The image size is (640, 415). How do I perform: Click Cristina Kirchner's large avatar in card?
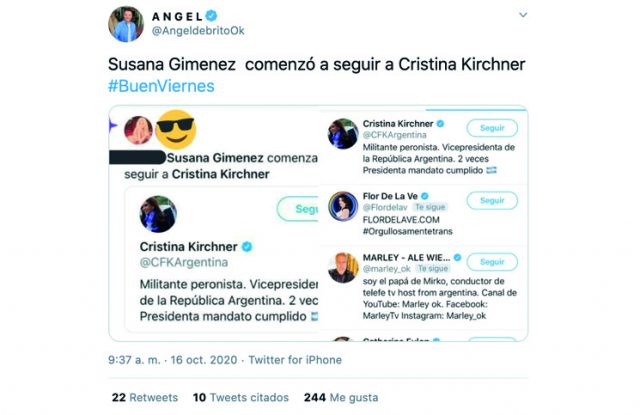coord(158,213)
